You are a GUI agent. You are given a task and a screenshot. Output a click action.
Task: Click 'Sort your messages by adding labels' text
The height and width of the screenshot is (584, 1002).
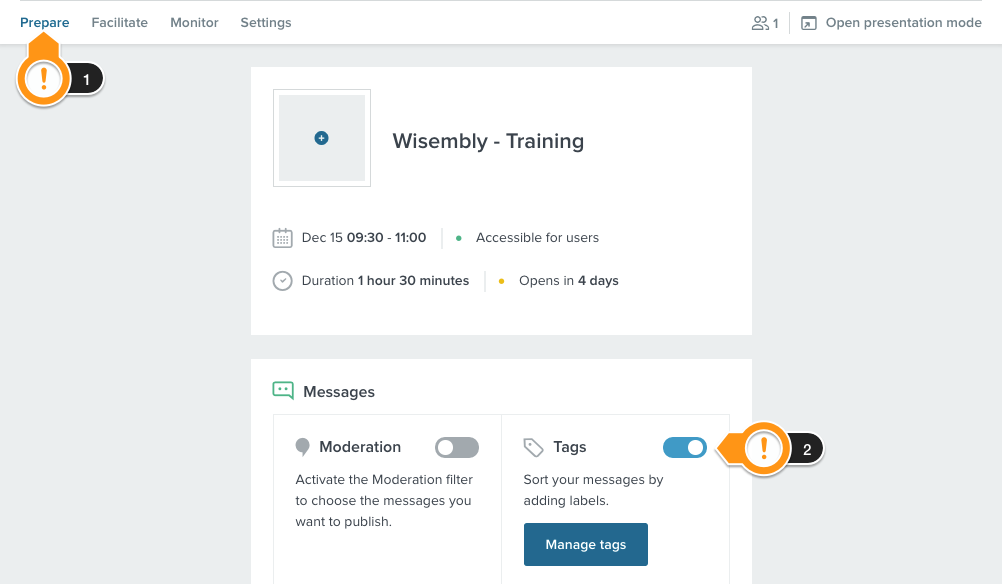(x=593, y=490)
